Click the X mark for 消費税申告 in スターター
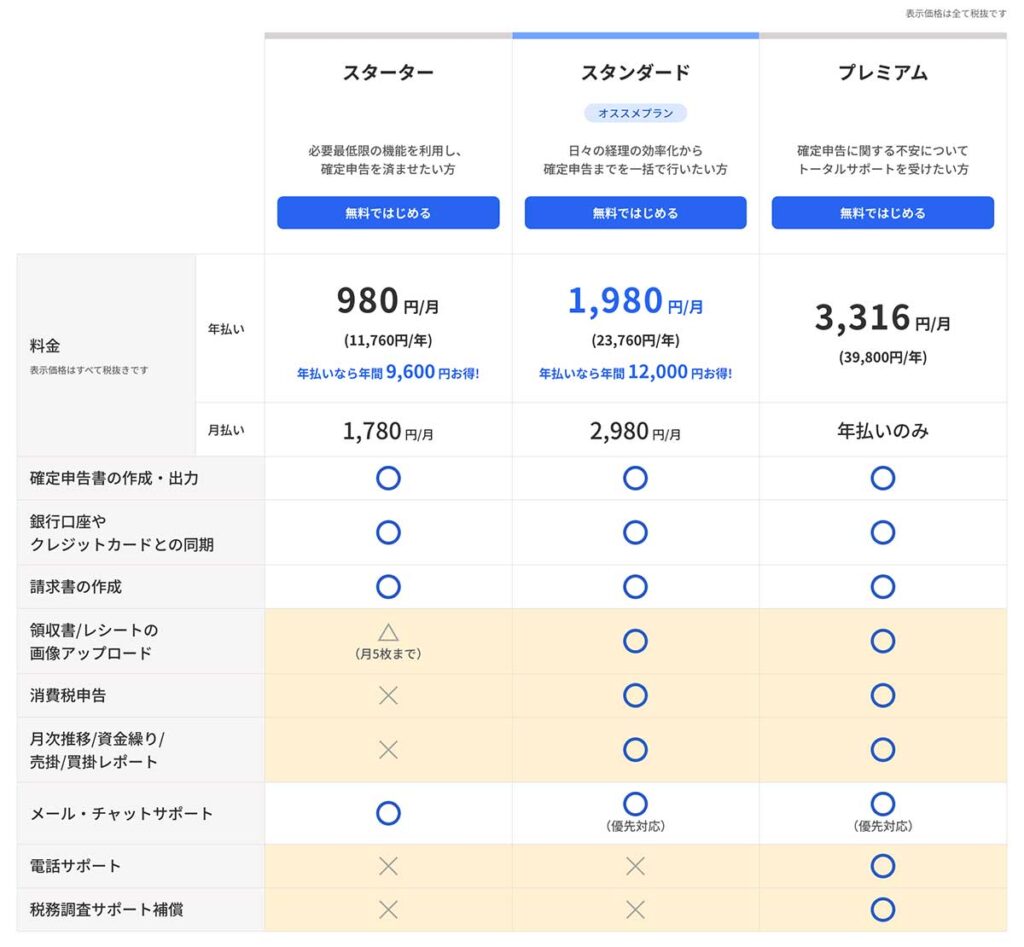Image resolution: width=1024 pixels, height=947 pixels. click(x=388, y=696)
